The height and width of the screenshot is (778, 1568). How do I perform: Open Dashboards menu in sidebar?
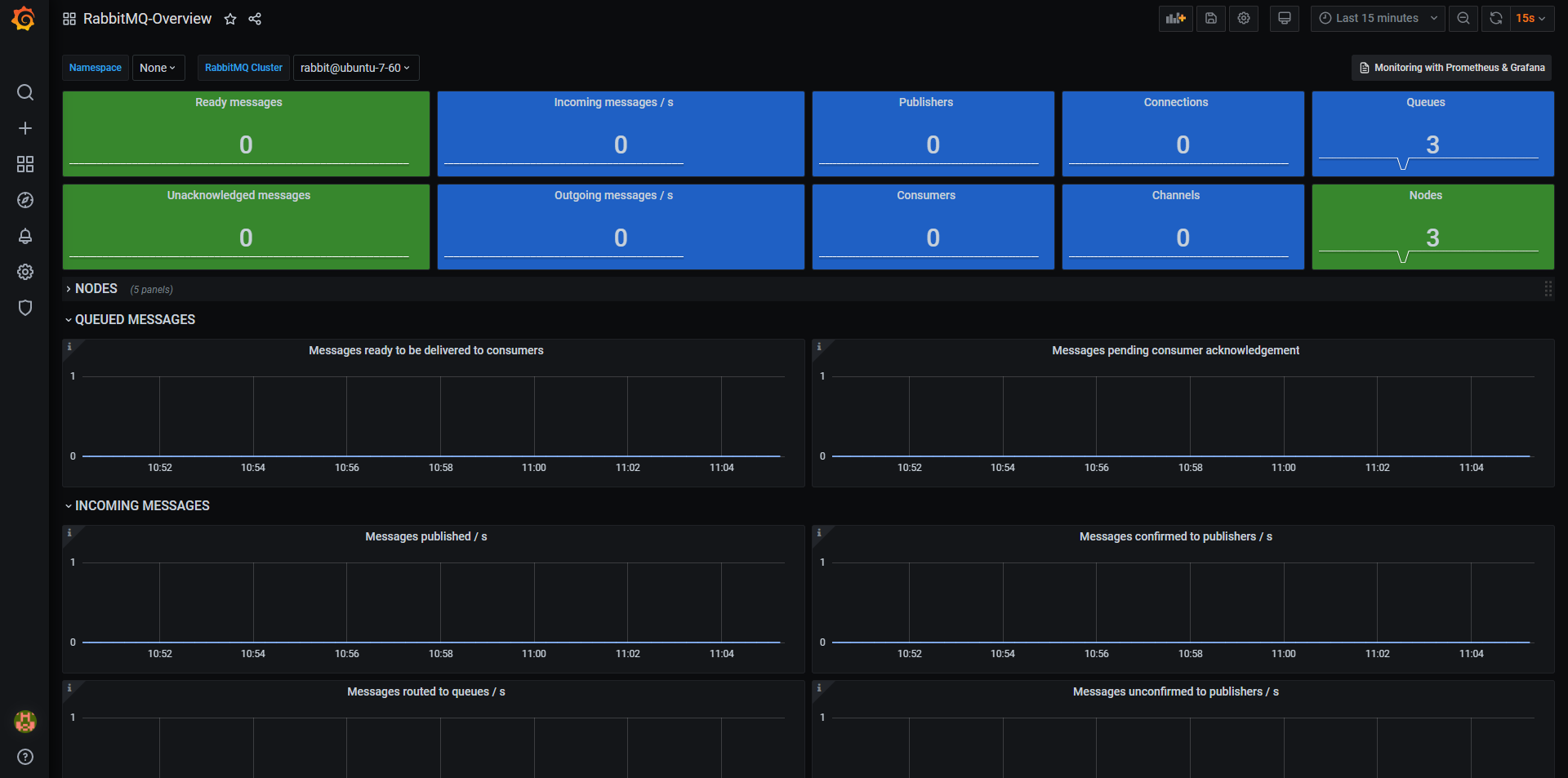point(25,164)
